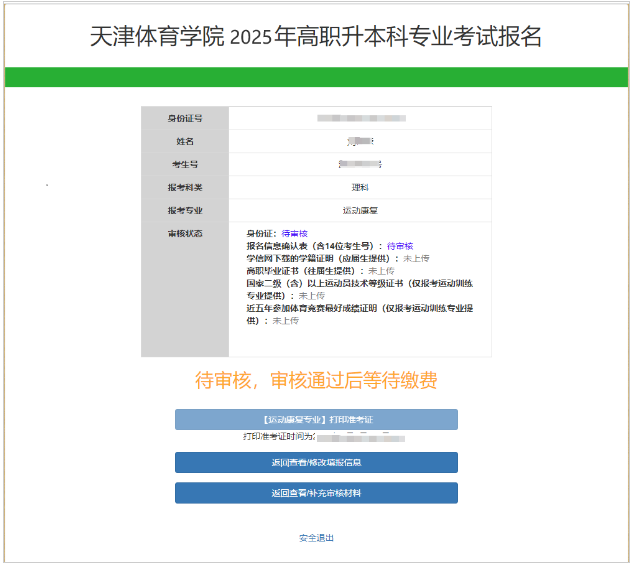This screenshot has width=637, height=568.
Task: Click the orange 待审核，审核通过后等待缴费 notice
Action: click(x=318, y=383)
